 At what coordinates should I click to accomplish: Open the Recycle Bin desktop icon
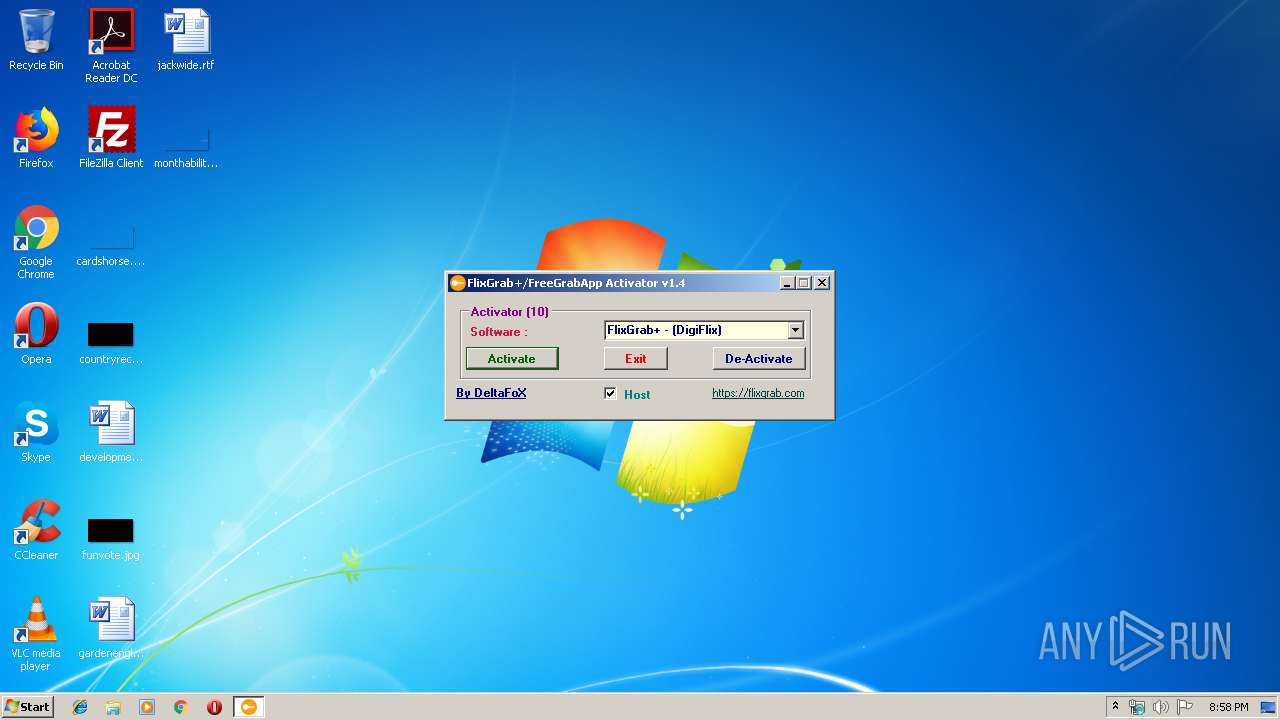coord(36,40)
